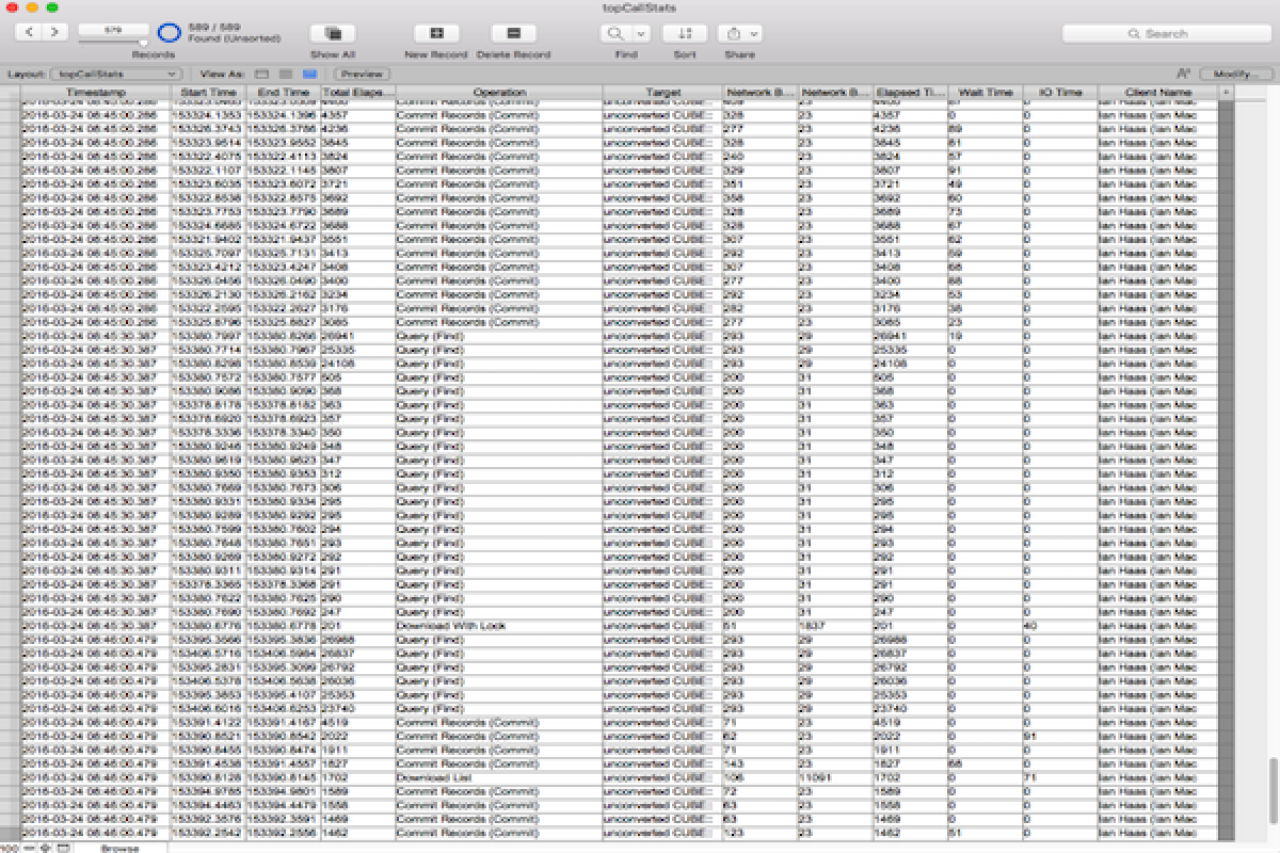Viewport: 1280px width, 853px height.
Task: Go to the next record arrow
Action: coord(54,33)
